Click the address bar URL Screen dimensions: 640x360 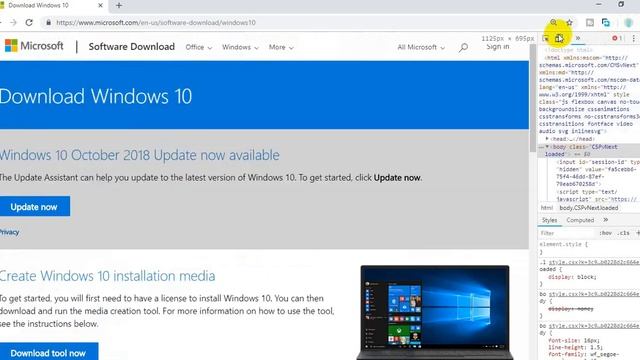point(156,23)
